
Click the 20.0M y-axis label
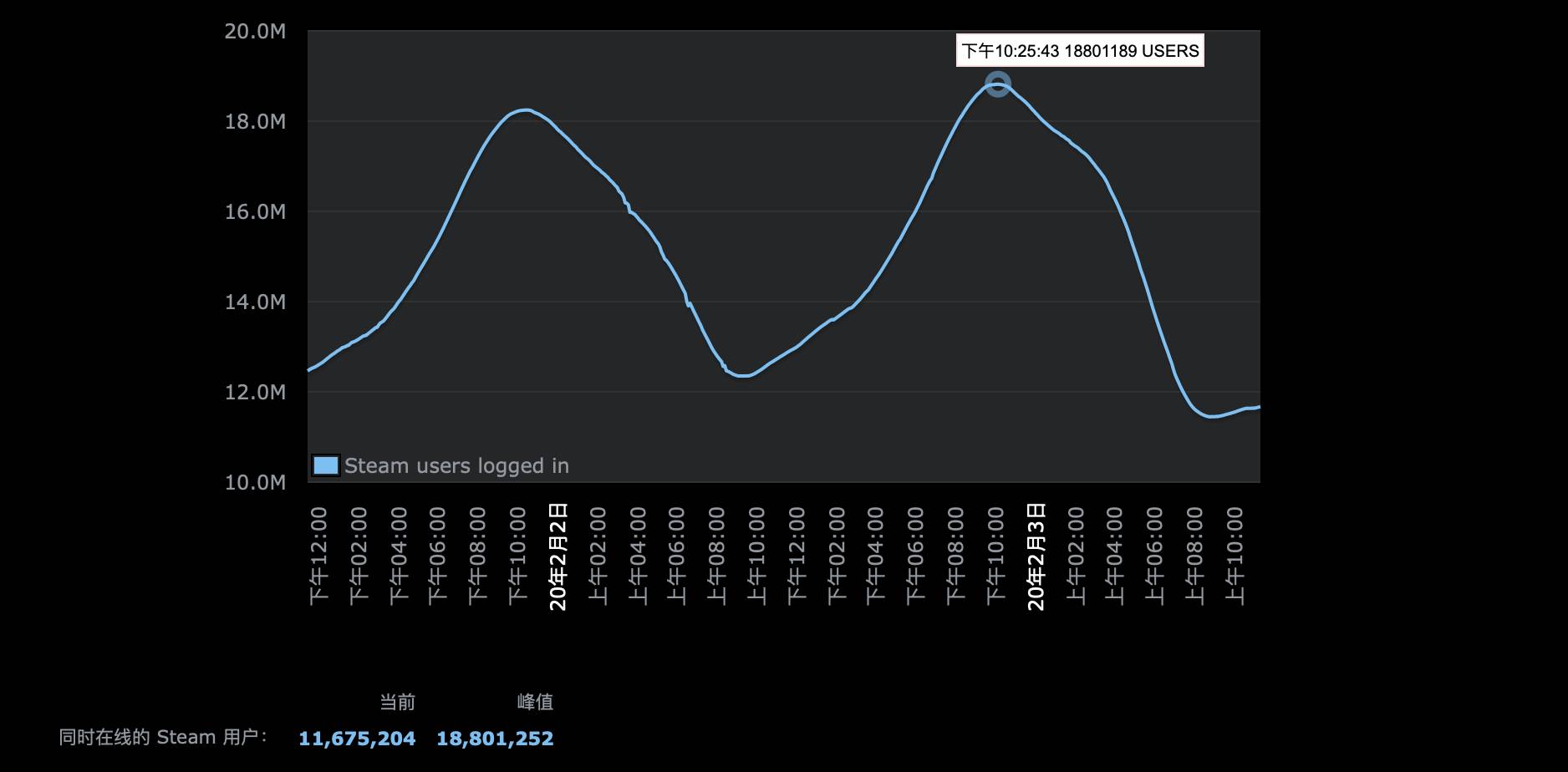pos(255,32)
